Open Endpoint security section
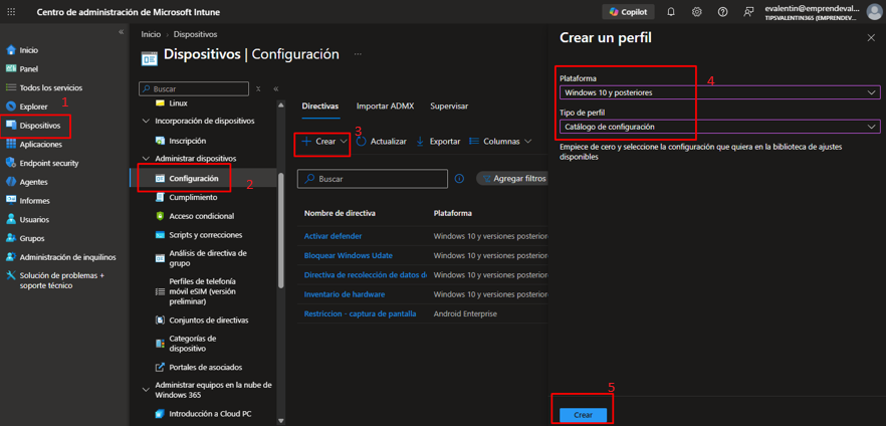This screenshot has width=886, height=426. [49, 163]
